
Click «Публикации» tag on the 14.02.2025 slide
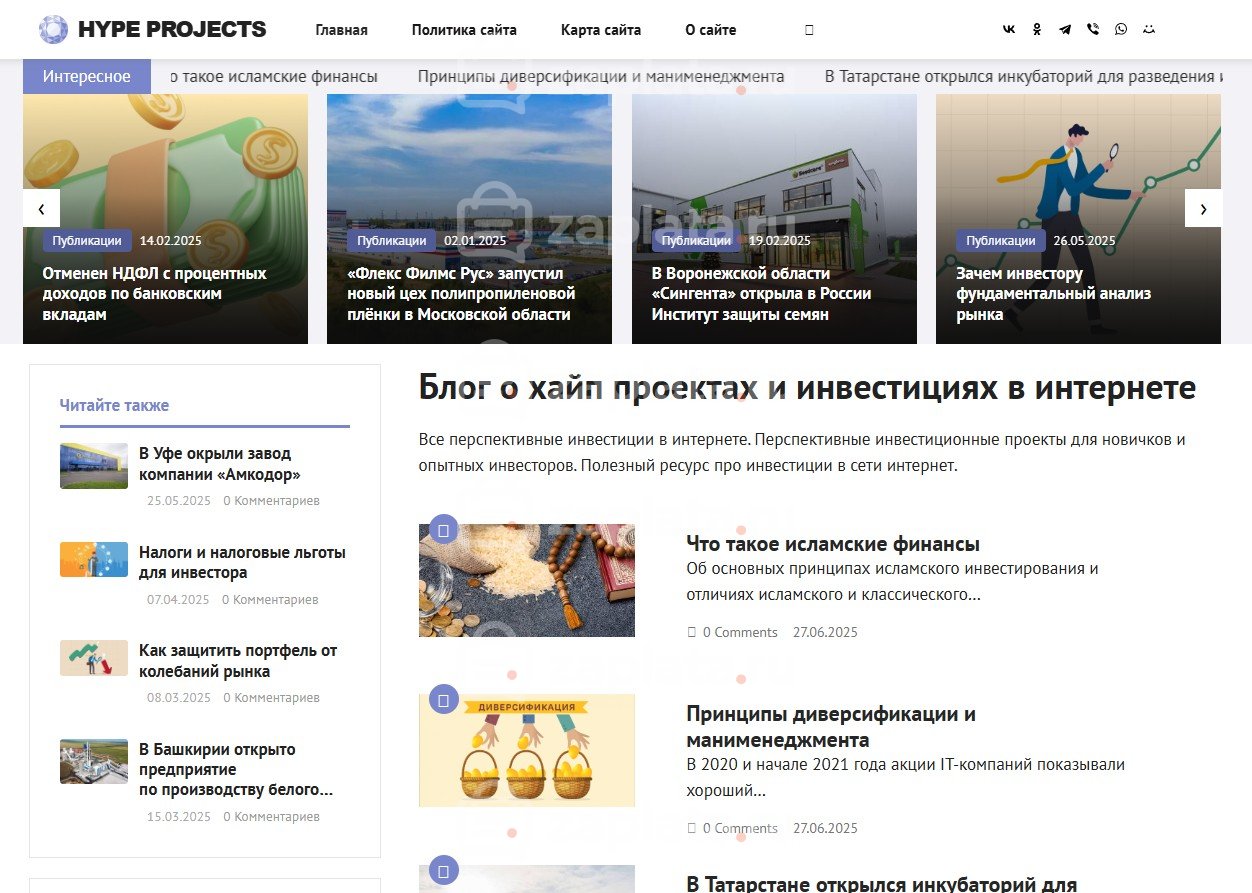[87, 241]
